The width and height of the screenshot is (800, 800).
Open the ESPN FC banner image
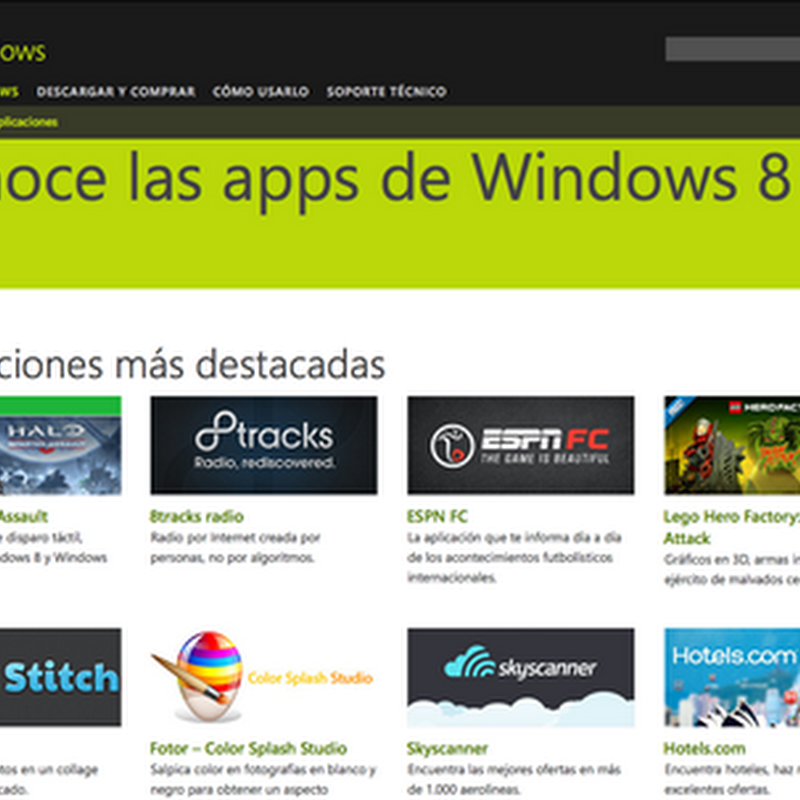520,445
